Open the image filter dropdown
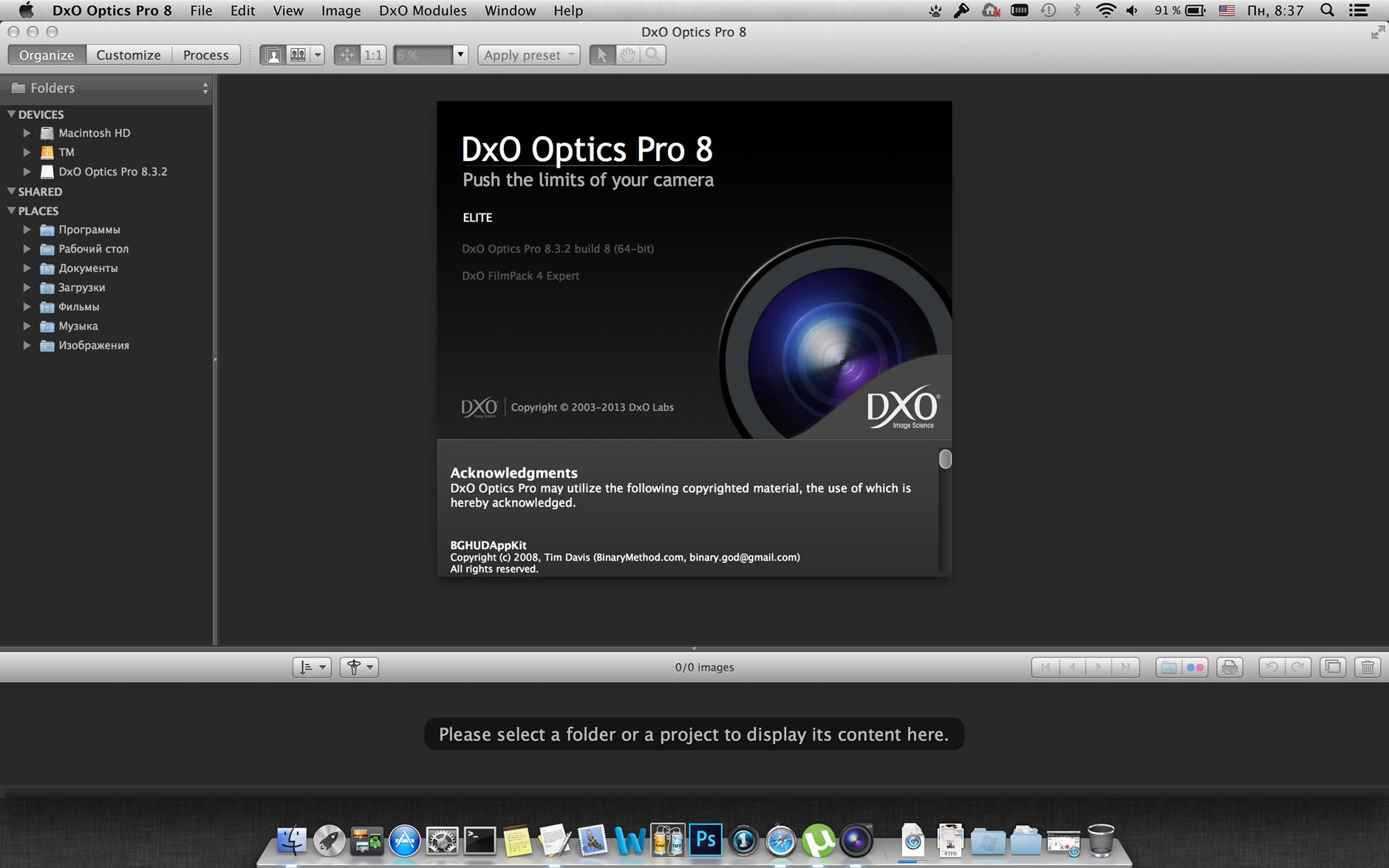Screen dimensions: 1389x868 click(x=359, y=667)
